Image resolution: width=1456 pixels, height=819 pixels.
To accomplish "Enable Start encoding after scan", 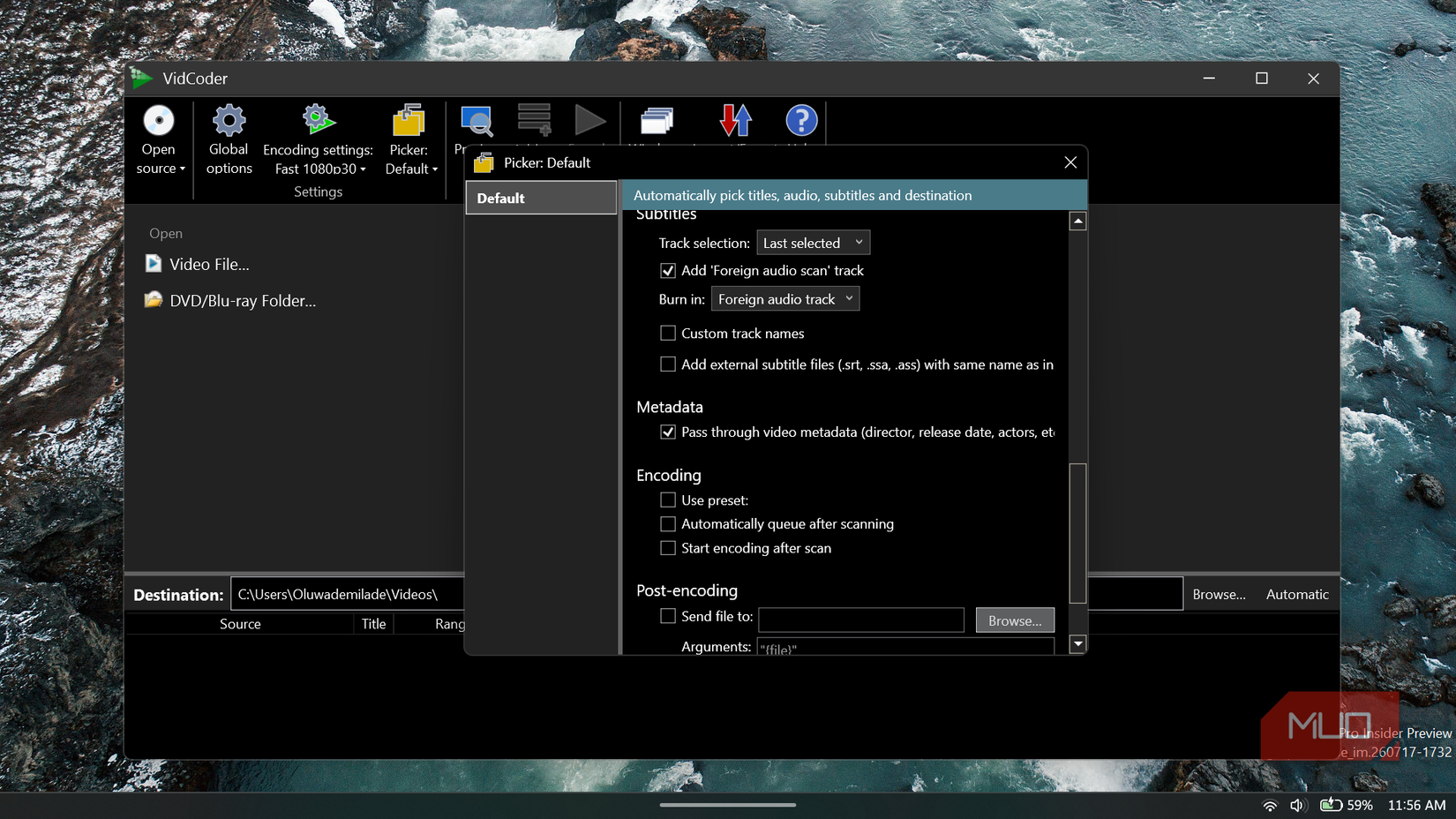I will (x=668, y=548).
